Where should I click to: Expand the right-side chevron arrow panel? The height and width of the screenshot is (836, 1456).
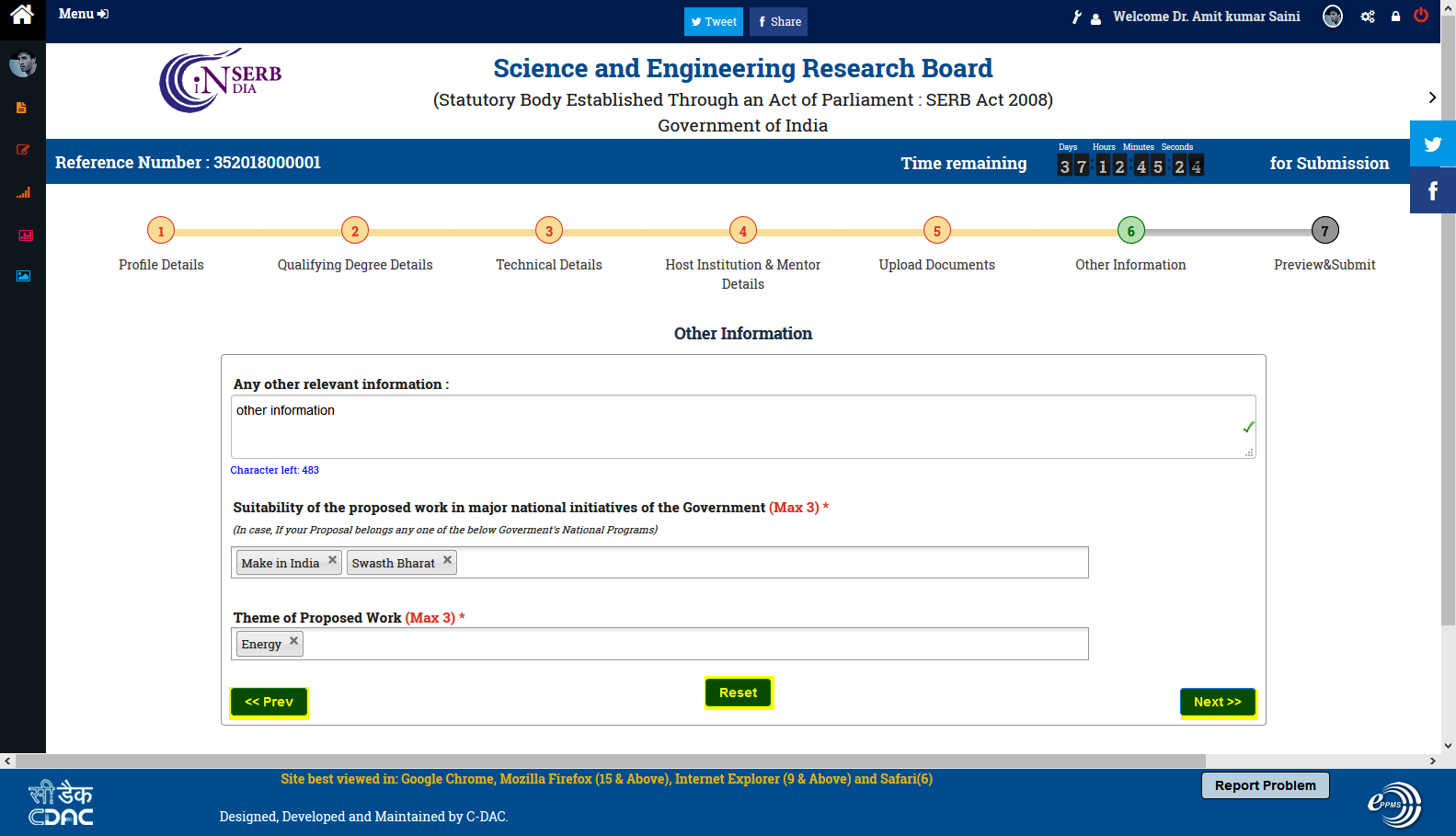(x=1432, y=97)
